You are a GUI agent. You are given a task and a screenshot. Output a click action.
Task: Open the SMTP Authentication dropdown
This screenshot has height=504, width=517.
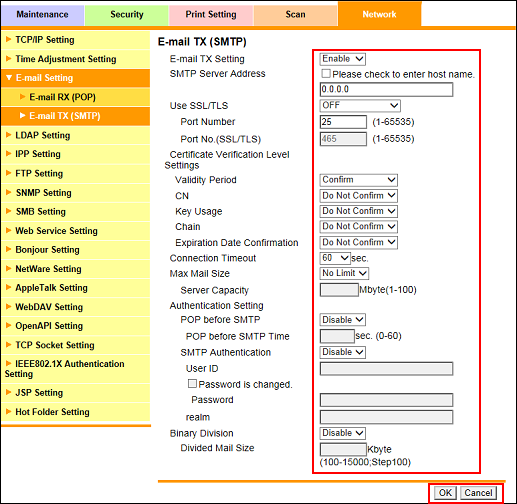pyautogui.click(x=342, y=352)
